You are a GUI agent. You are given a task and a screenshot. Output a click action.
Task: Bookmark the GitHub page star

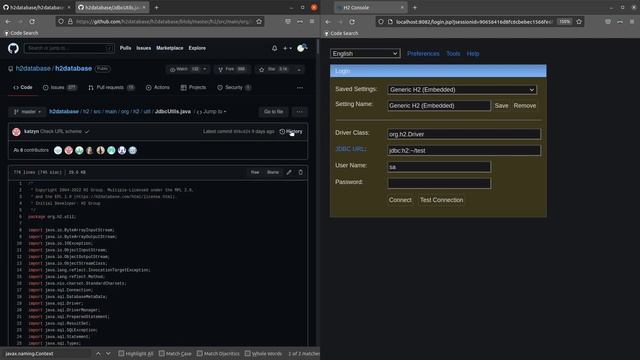[259, 21]
